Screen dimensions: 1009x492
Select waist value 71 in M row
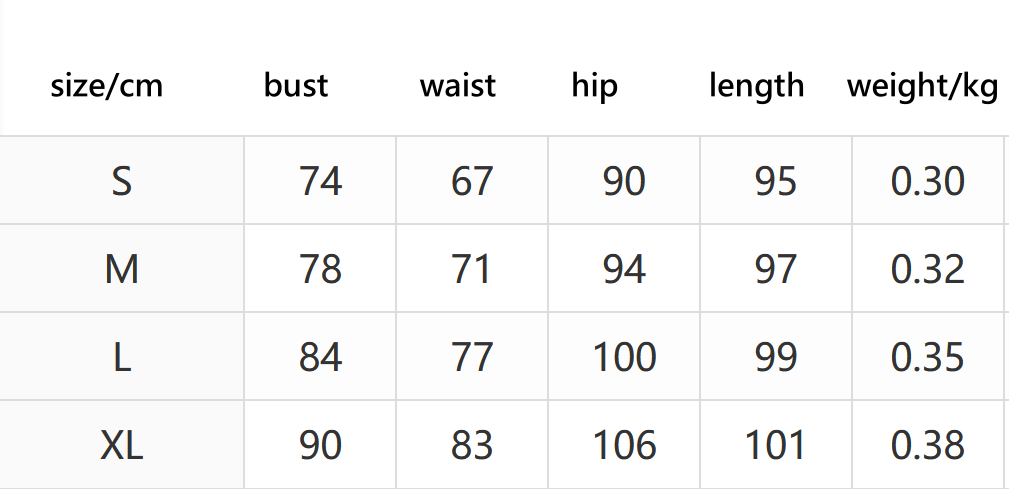472,269
